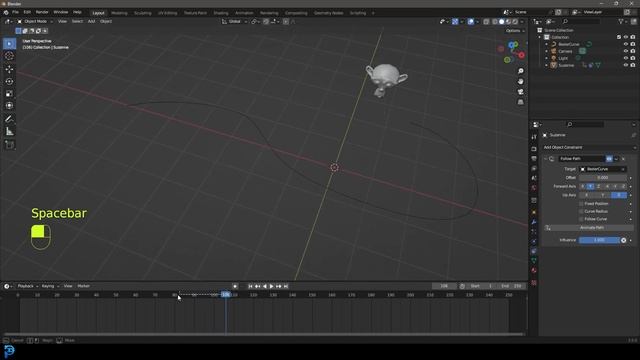The image size is (640, 360).
Task: Switch to the Modeling workspace tab
Action: click(119, 13)
